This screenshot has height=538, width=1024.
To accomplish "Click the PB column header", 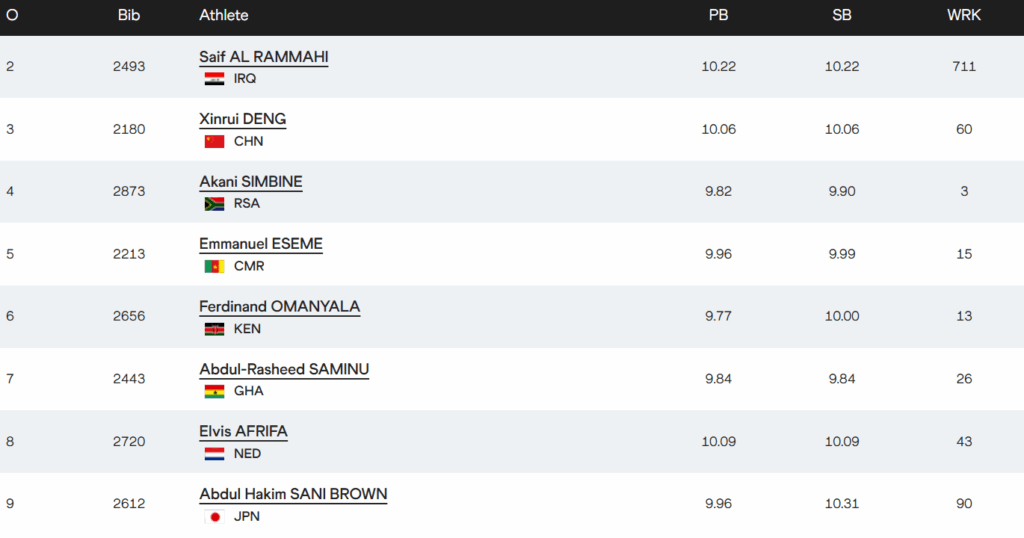I will pos(718,15).
